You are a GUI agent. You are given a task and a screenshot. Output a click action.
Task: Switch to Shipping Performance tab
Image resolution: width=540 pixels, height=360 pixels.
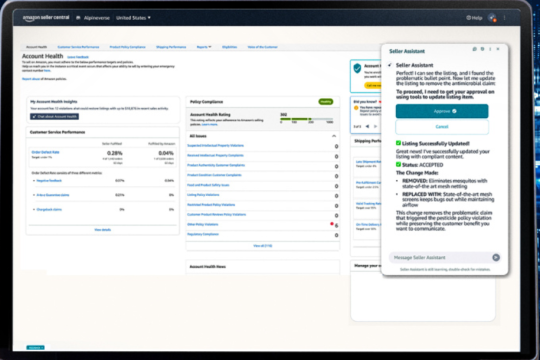(x=171, y=47)
